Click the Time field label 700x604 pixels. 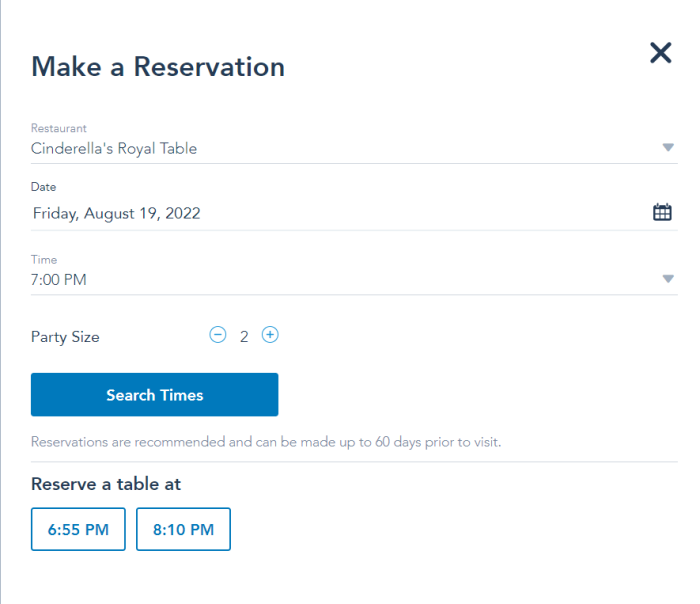click(x=44, y=259)
